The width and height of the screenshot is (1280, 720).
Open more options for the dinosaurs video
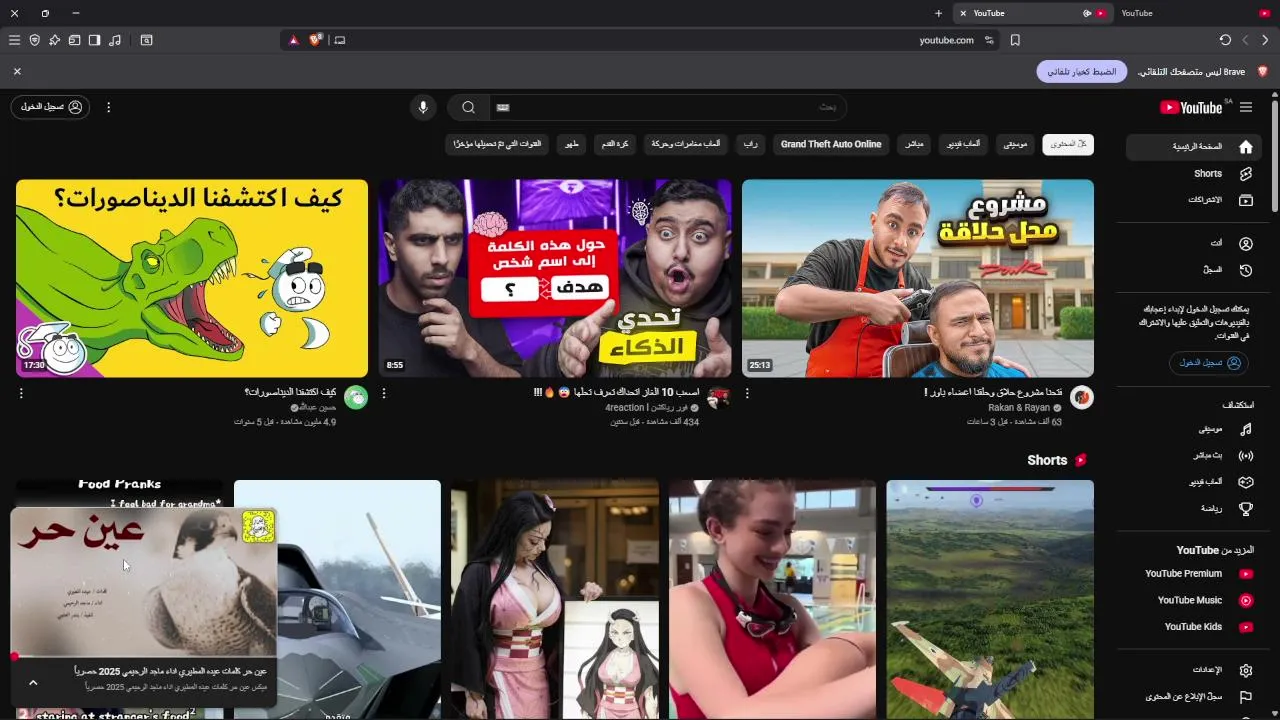[21, 394]
